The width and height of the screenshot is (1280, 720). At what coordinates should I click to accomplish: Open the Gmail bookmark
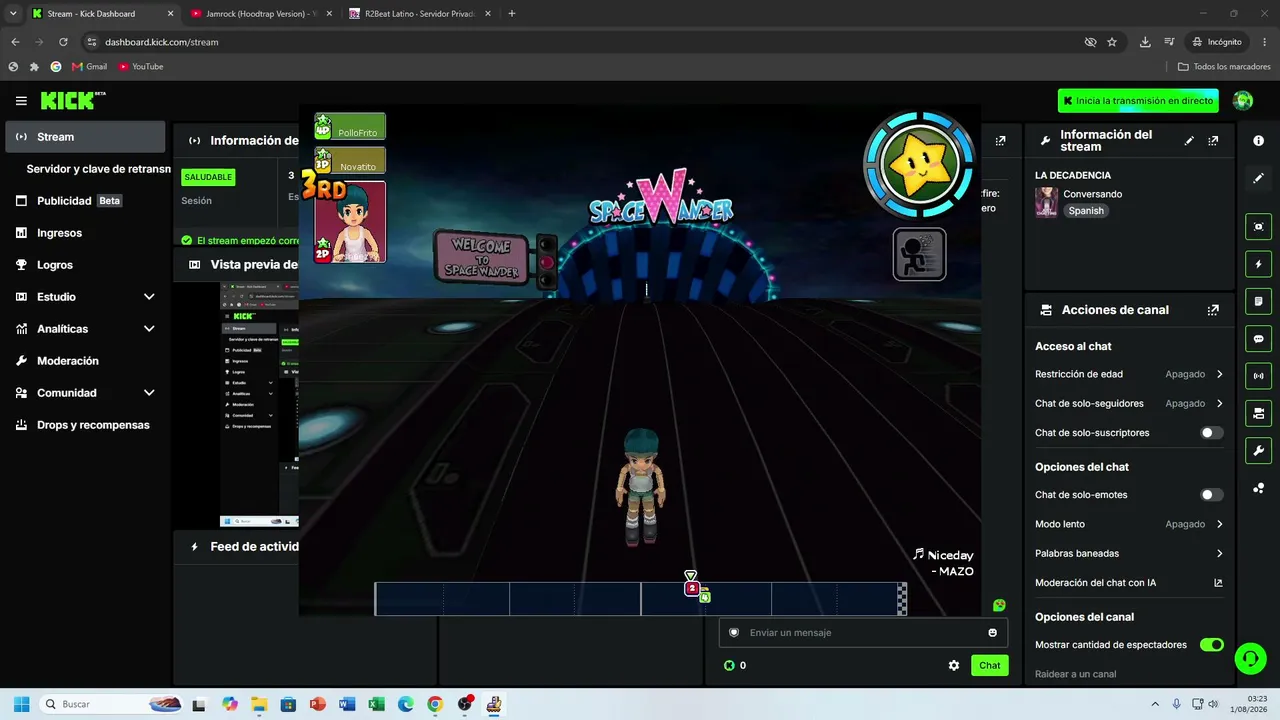pyautogui.click(x=89, y=66)
